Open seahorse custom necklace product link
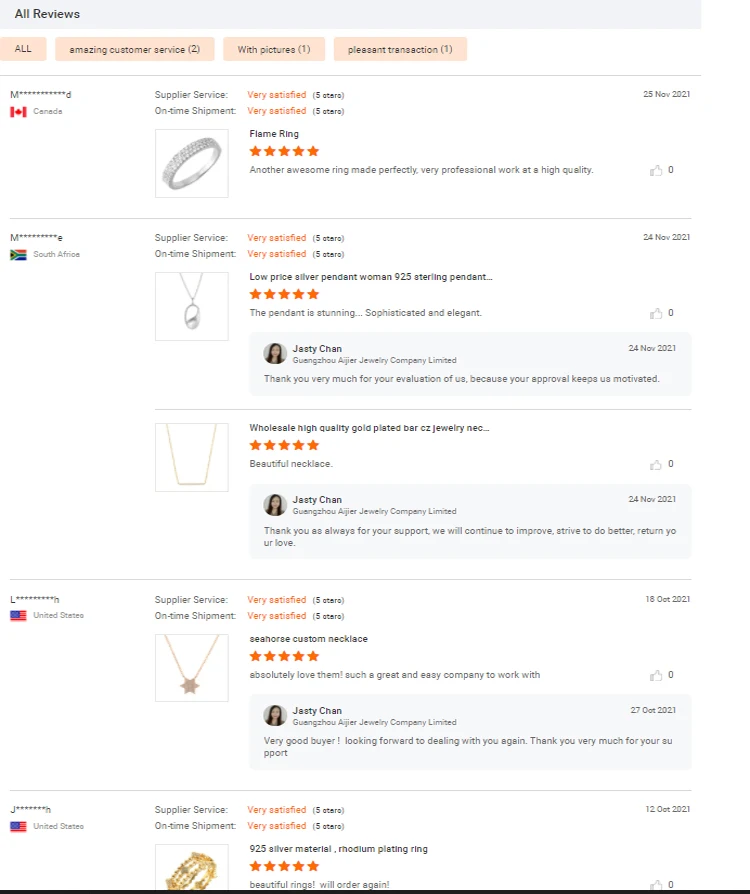Image resolution: width=750 pixels, height=894 pixels. pos(308,639)
